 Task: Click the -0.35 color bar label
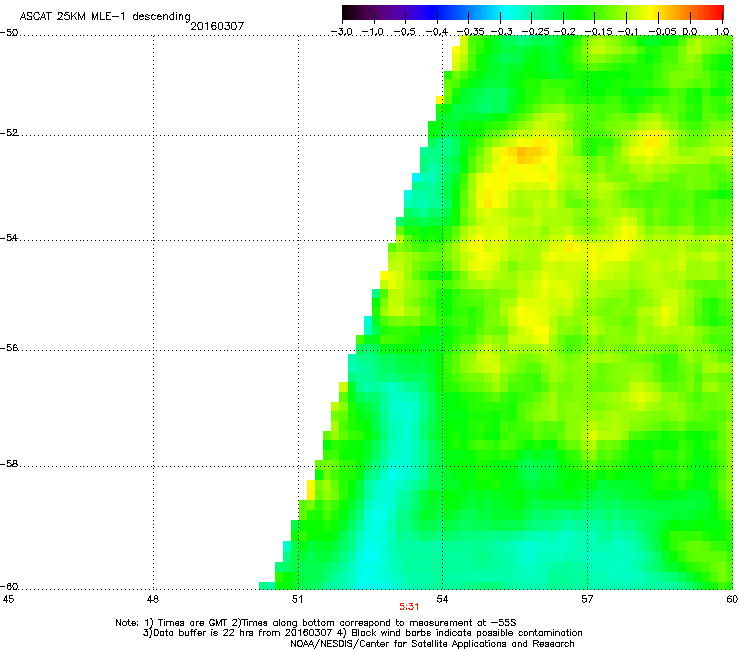[471, 32]
